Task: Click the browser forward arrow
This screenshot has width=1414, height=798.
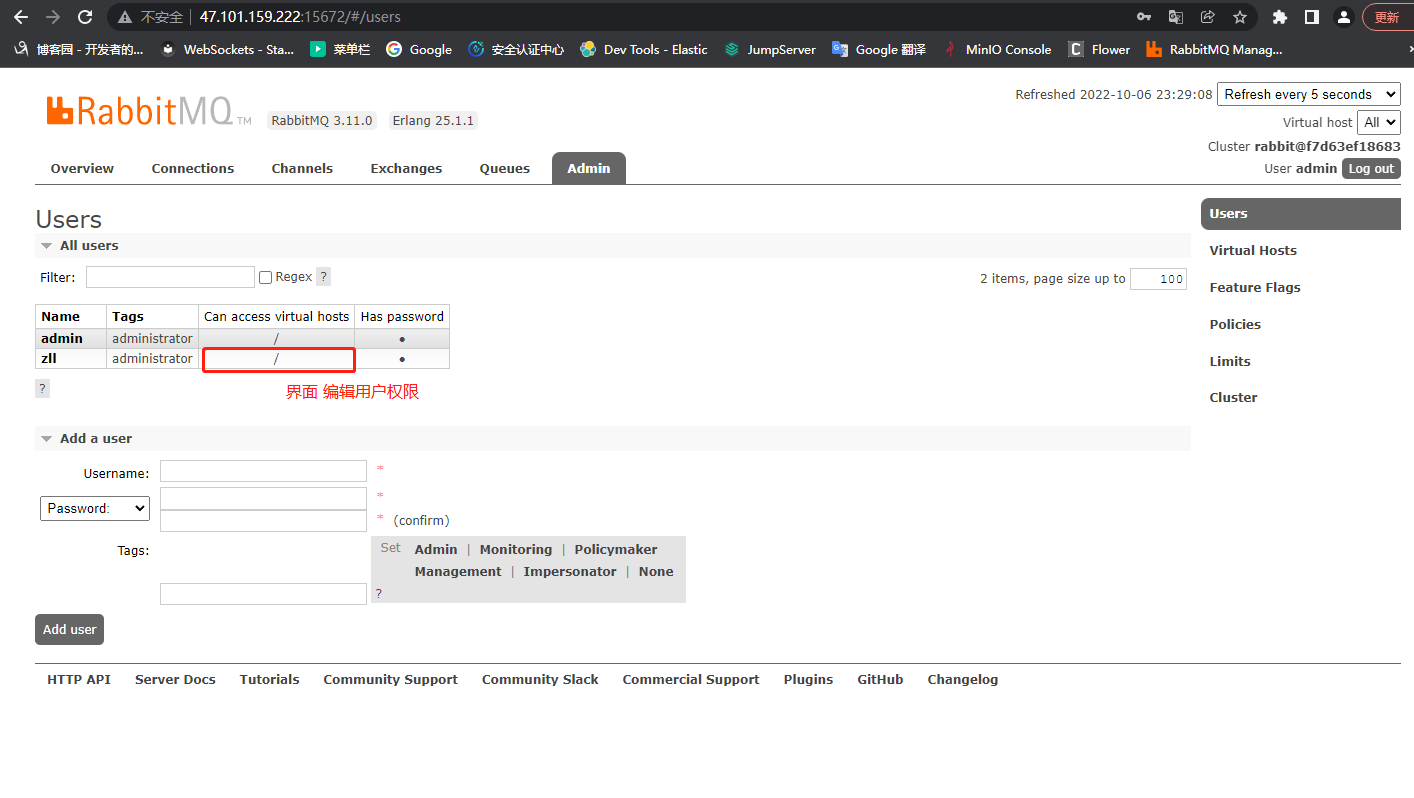Action: 53,17
